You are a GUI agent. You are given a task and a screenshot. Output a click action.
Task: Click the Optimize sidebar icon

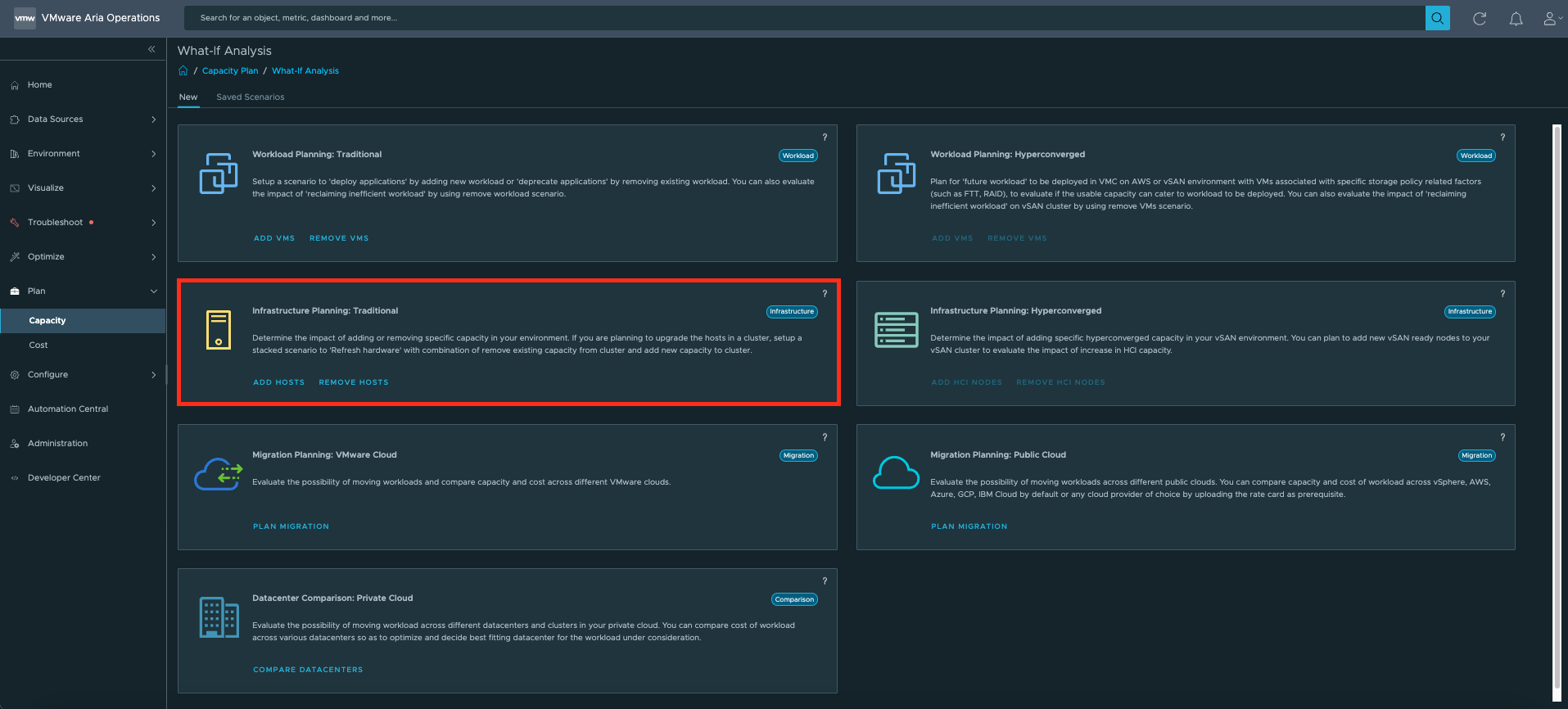(x=15, y=257)
